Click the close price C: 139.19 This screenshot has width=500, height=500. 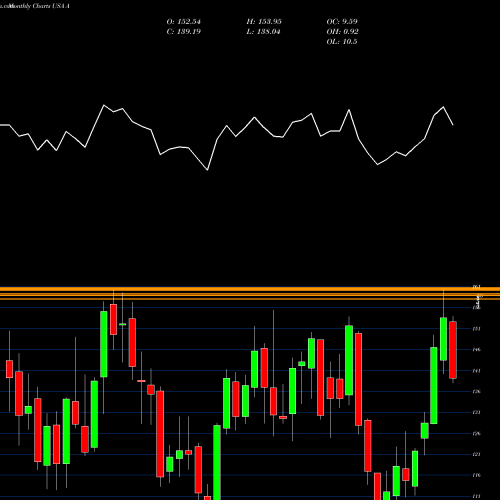(x=184, y=32)
